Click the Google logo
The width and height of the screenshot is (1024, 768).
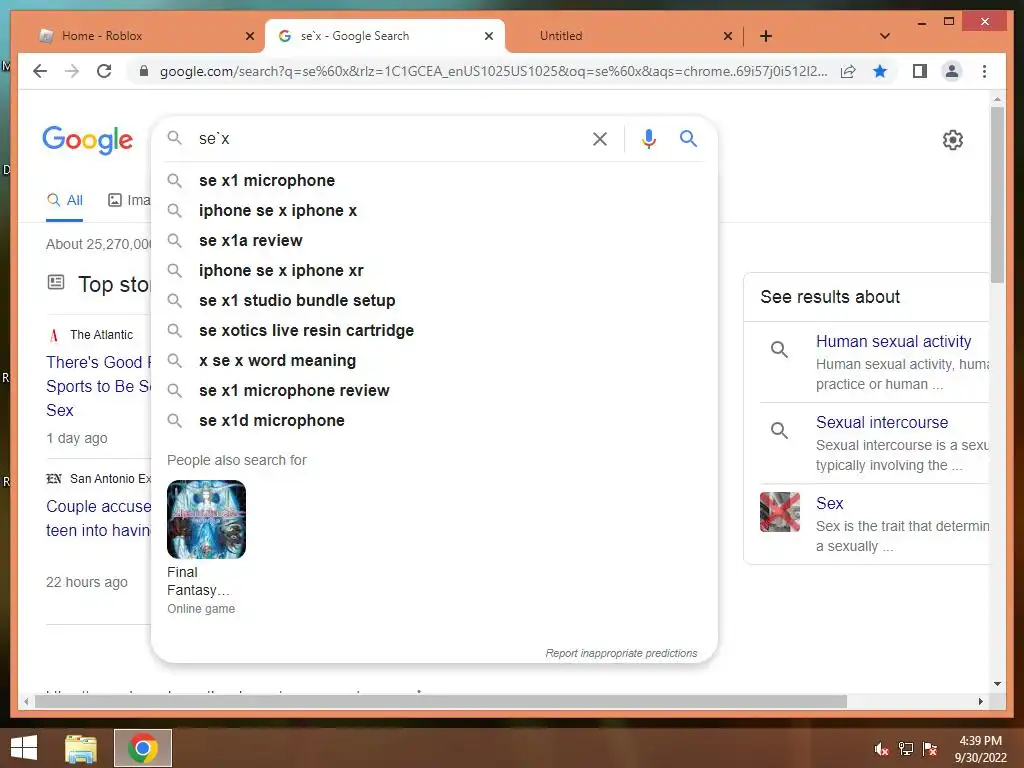(88, 140)
